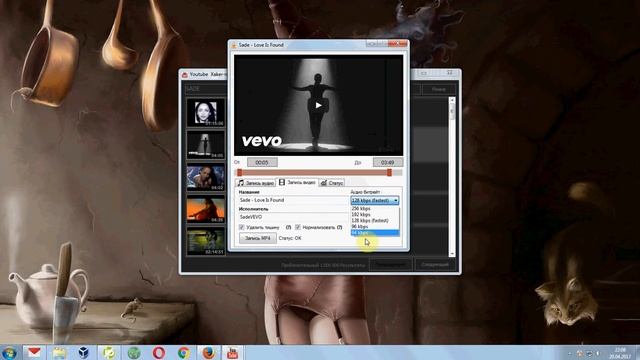Viewport: 640px width, 360px height.
Task: Select the woman's face portrait thumbnail
Action: click(x=206, y=112)
